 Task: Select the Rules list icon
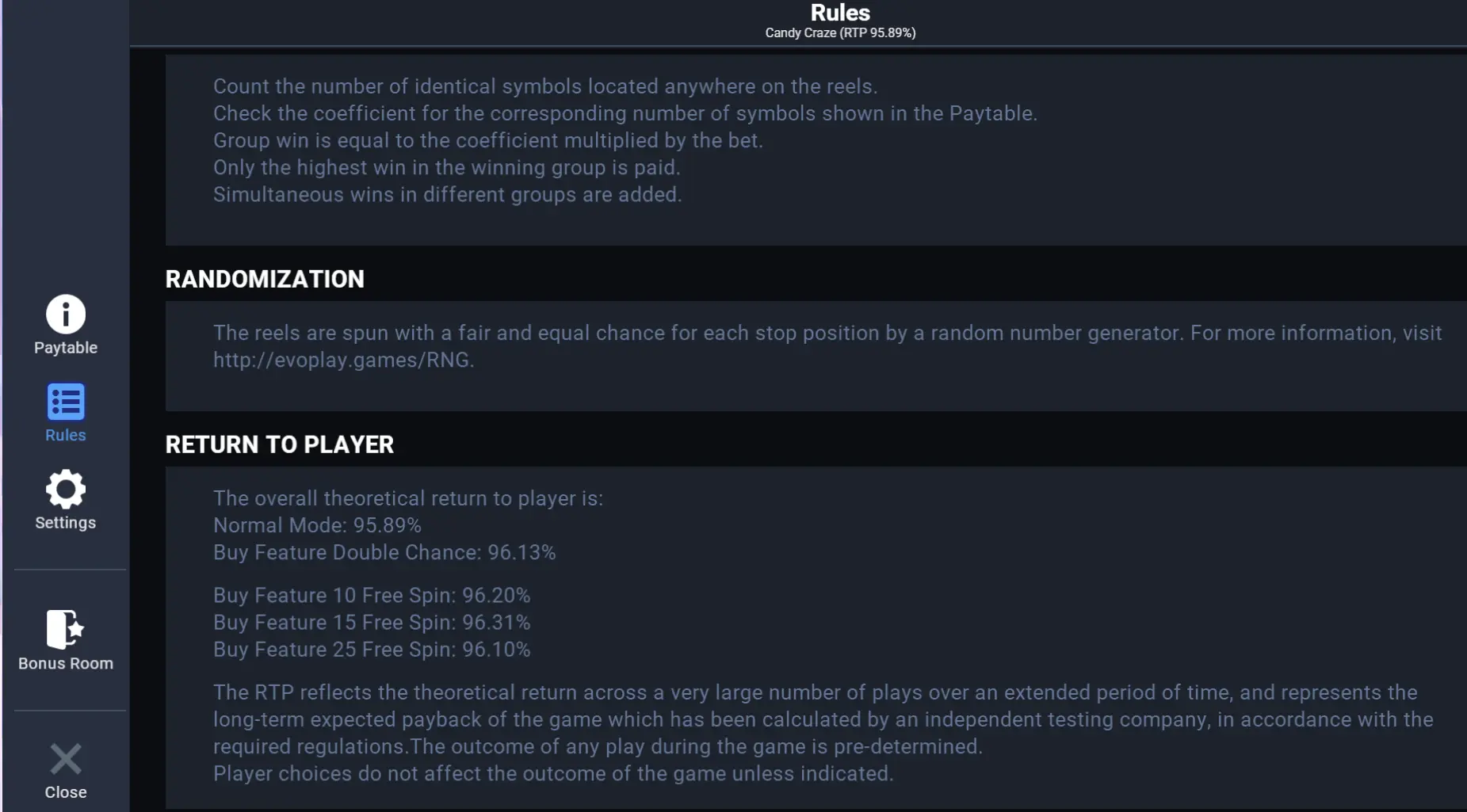66,402
